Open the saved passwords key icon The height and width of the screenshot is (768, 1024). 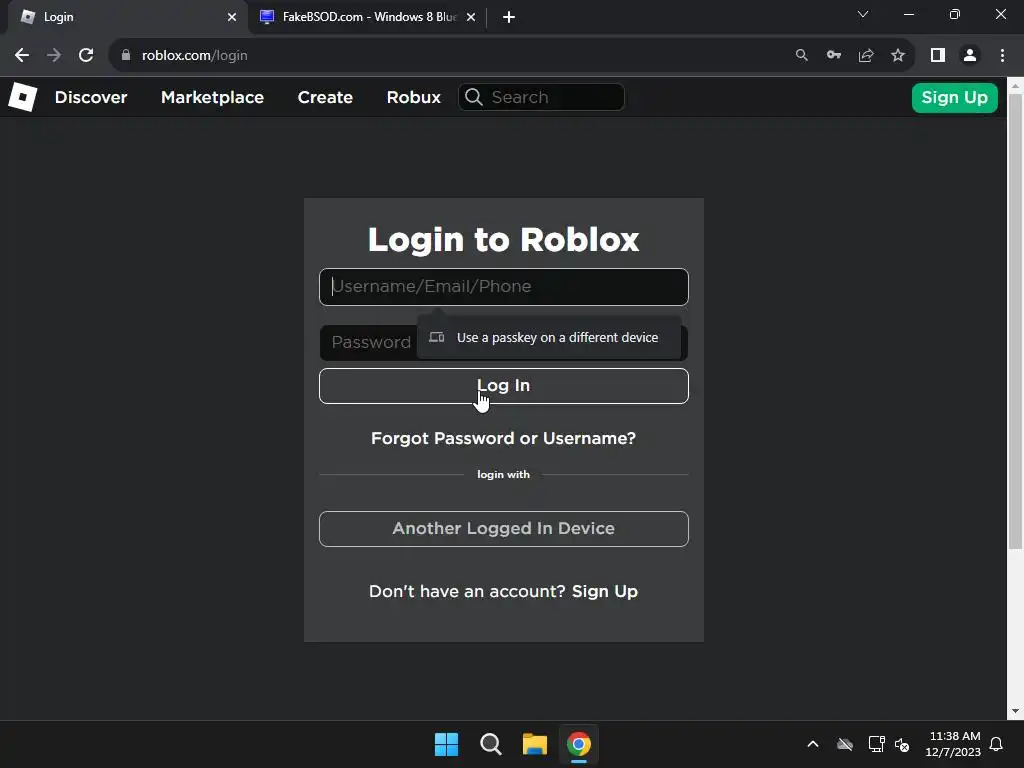[x=834, y=56]
